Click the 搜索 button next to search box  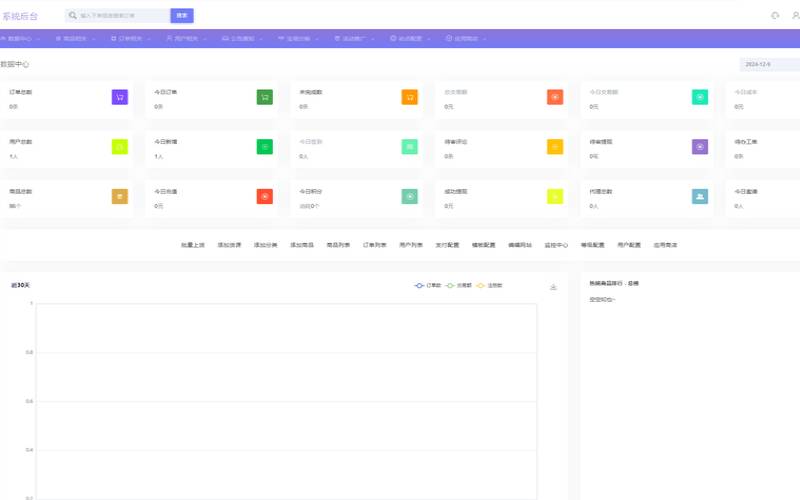(182, 15)
